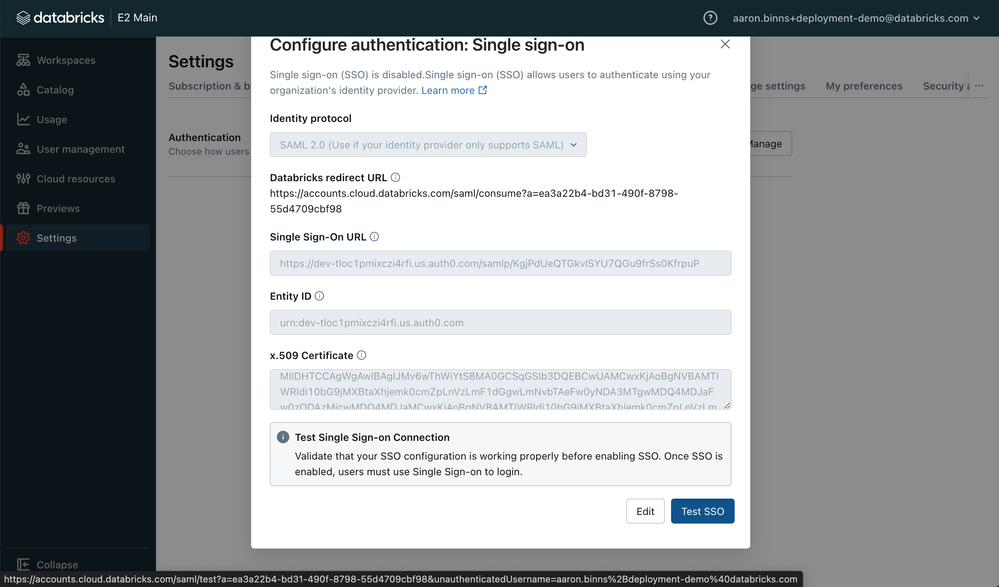This screenshot has height=587, width=999.
Task: Click the Settings page heading
Action: tap(201, 61)
